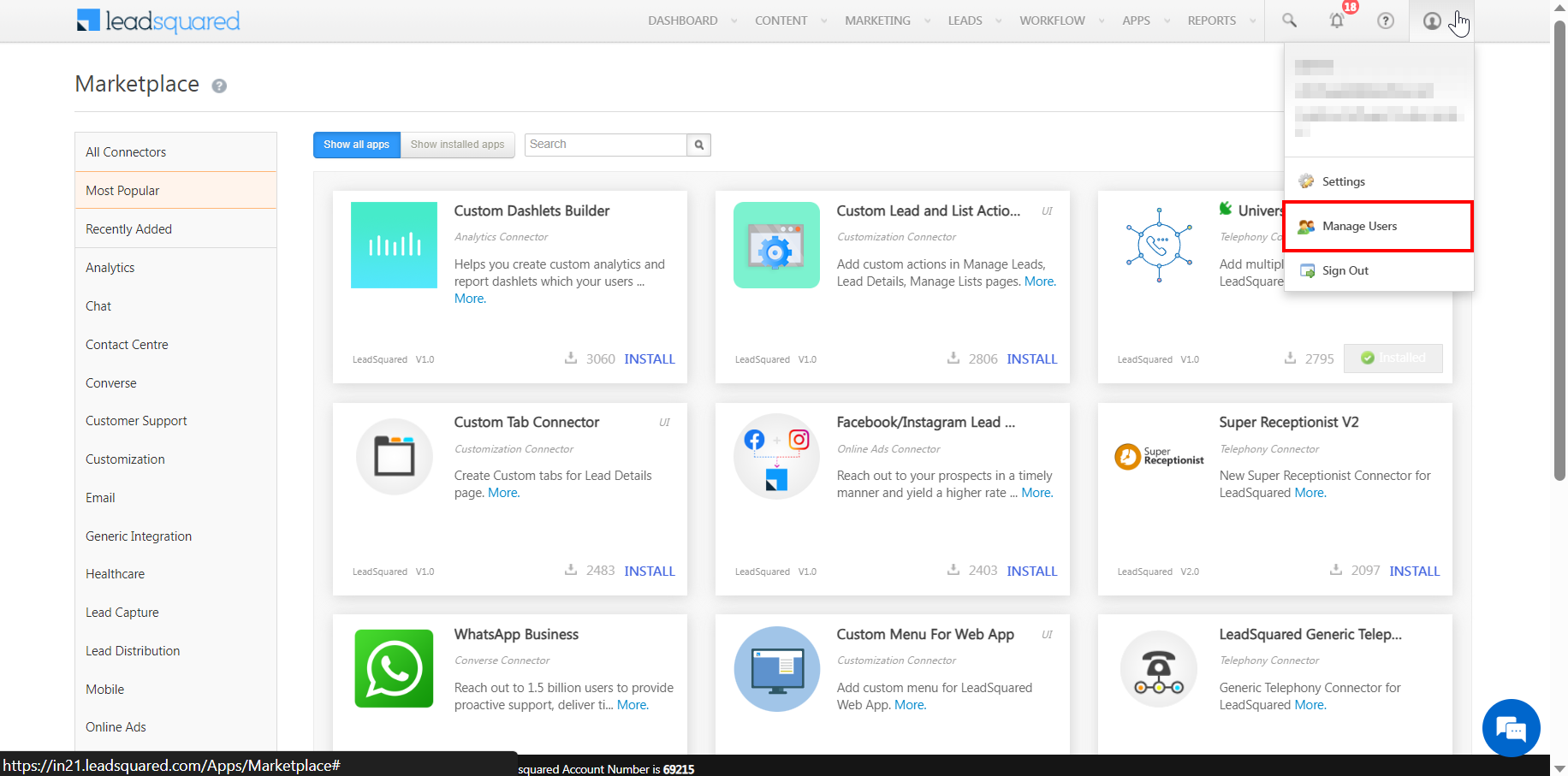Click the LeadSquared logo

coord(158,21)
